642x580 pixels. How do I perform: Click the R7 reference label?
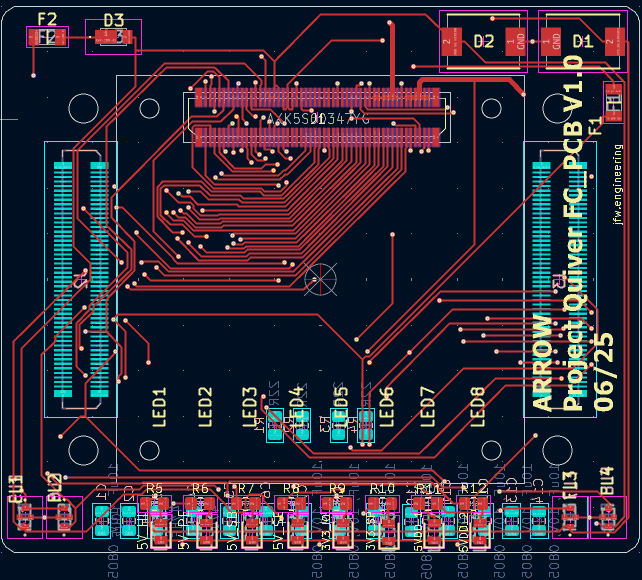tap(246, 488)
